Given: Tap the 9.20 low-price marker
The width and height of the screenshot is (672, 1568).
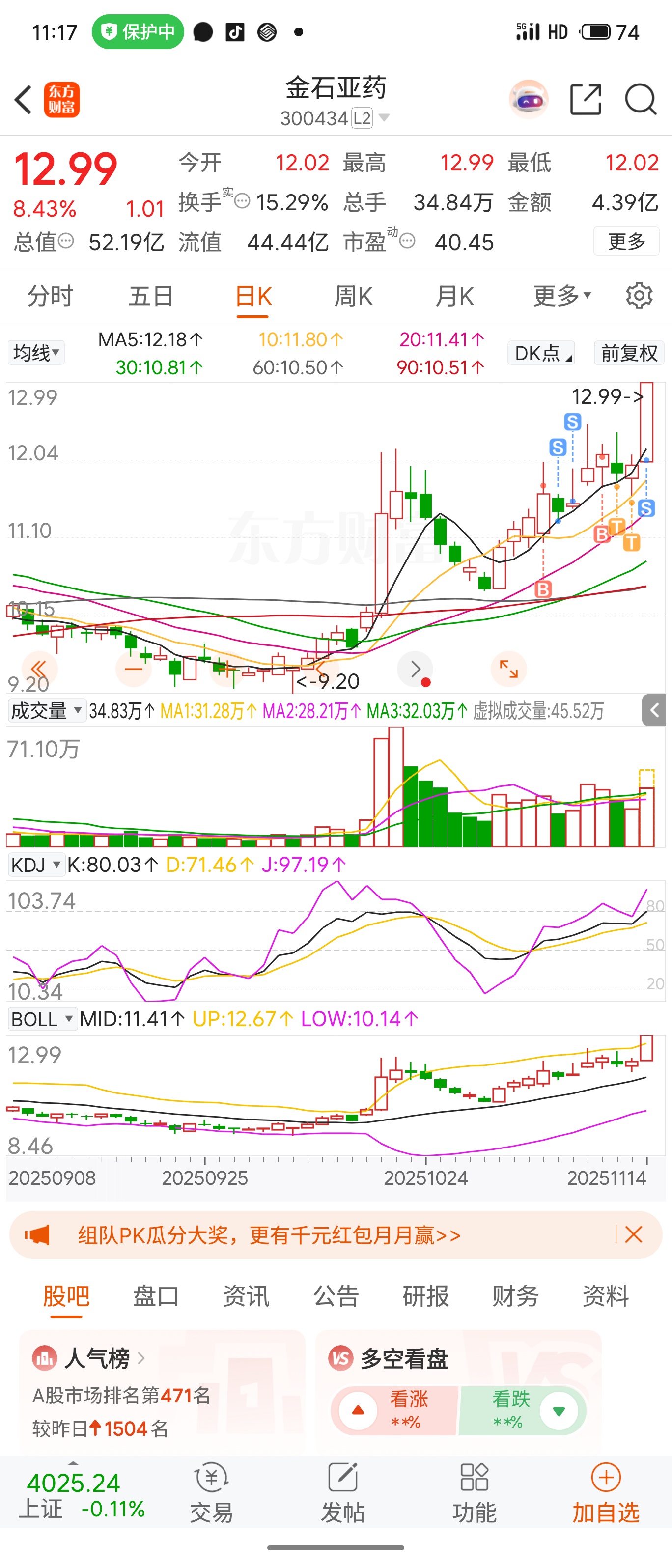Looking at the screenshot, I should coord(328,680).
